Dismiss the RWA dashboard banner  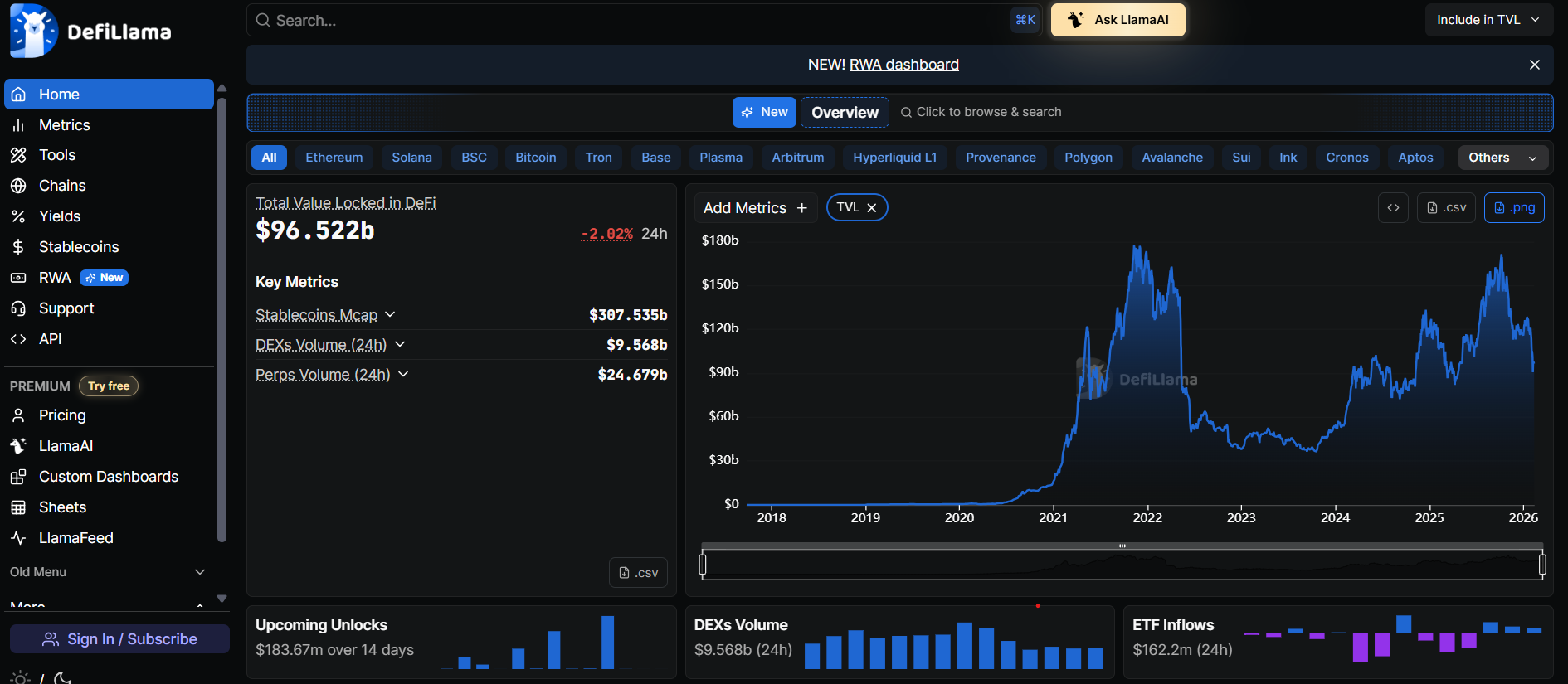coord(1534,65)
